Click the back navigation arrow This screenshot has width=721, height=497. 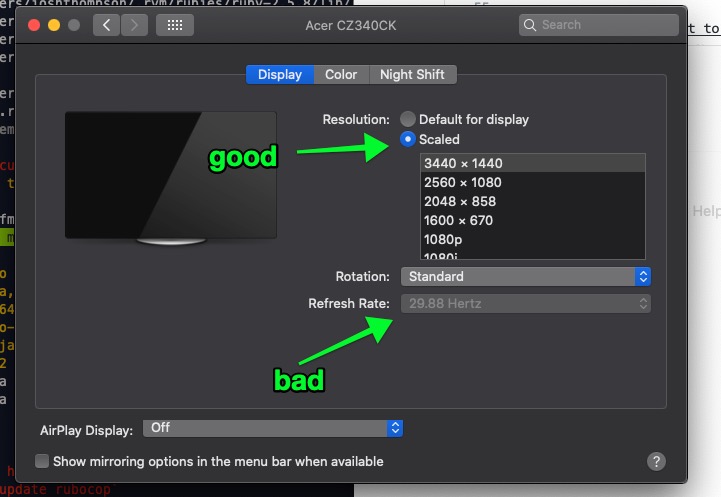tap(107, 25)
